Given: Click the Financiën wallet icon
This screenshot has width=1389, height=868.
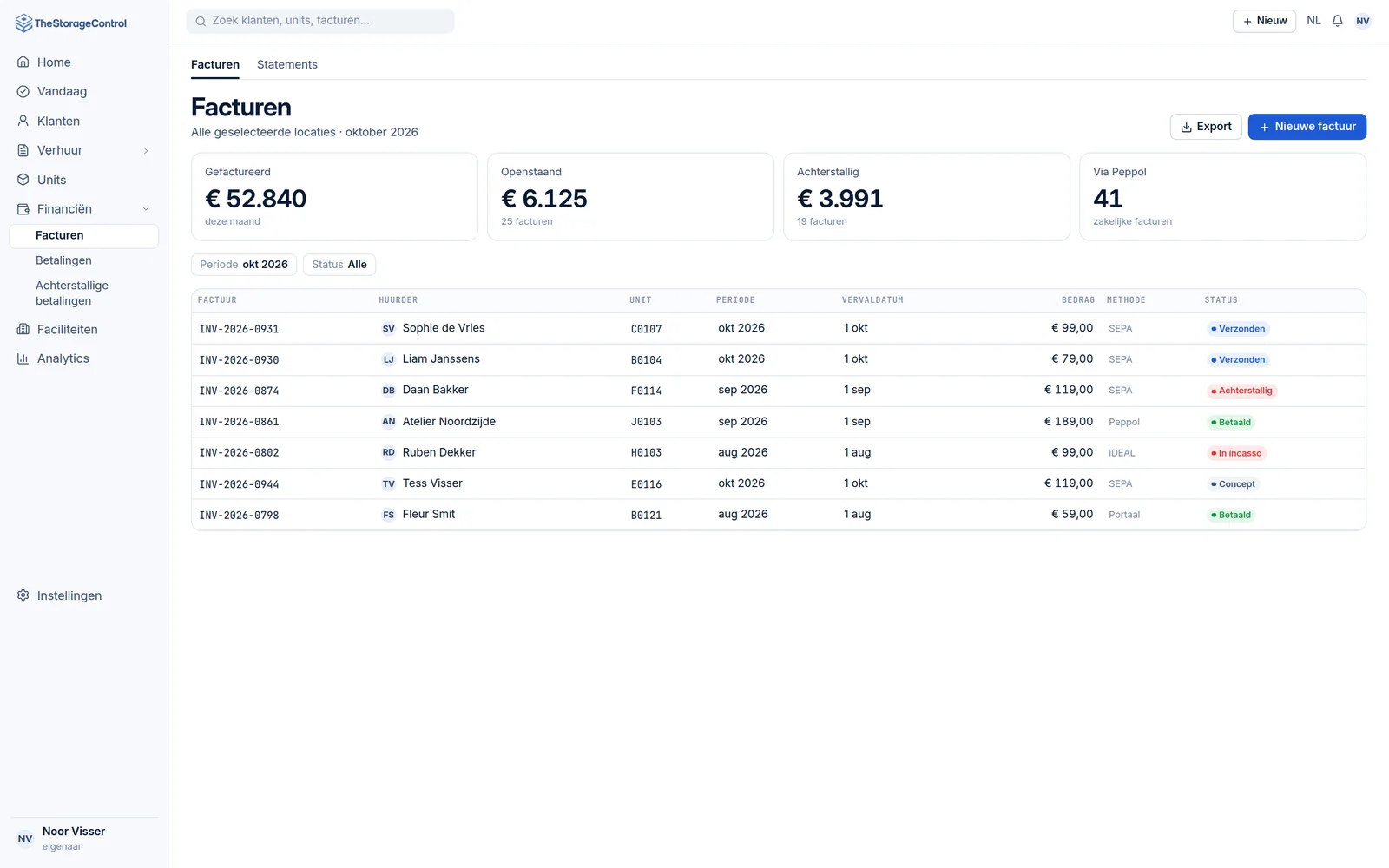Looking at the screenshot, I should (23, 209).
